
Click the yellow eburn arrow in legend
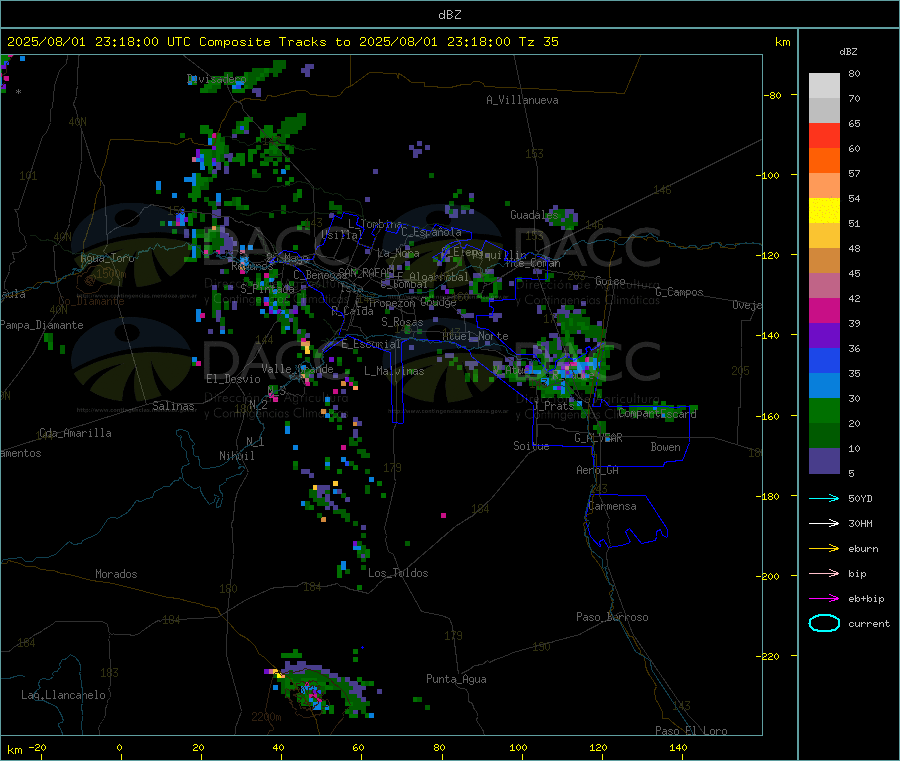[824, 549]
